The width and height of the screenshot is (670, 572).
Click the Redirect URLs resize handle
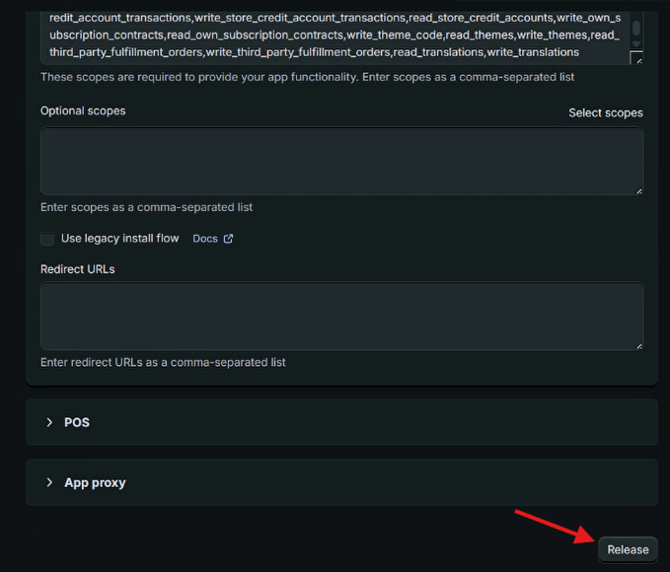point(638,345)
